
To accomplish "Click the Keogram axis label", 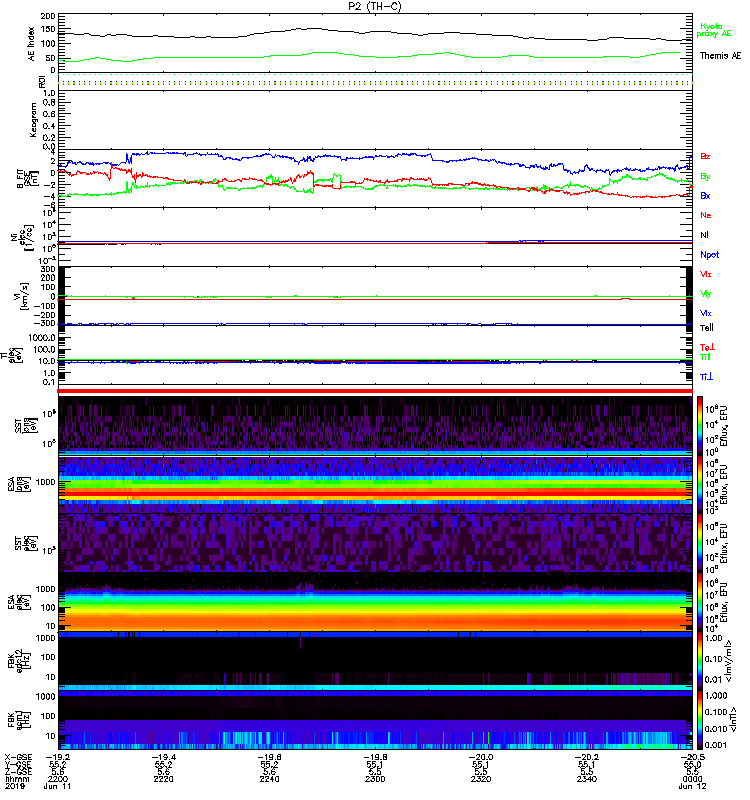I will click(x=33, y=120).
